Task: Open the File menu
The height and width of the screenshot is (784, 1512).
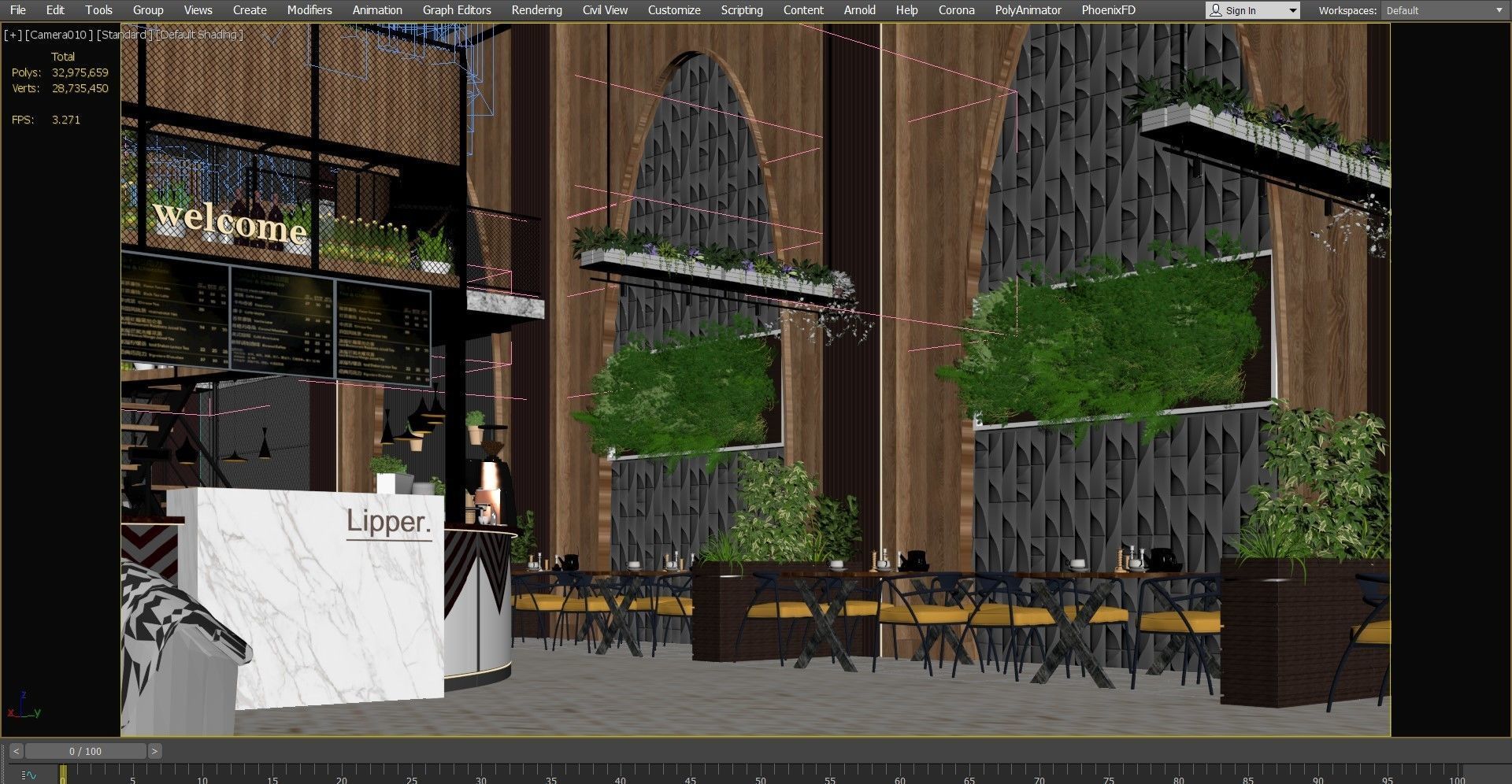Action: pos(17,10)
